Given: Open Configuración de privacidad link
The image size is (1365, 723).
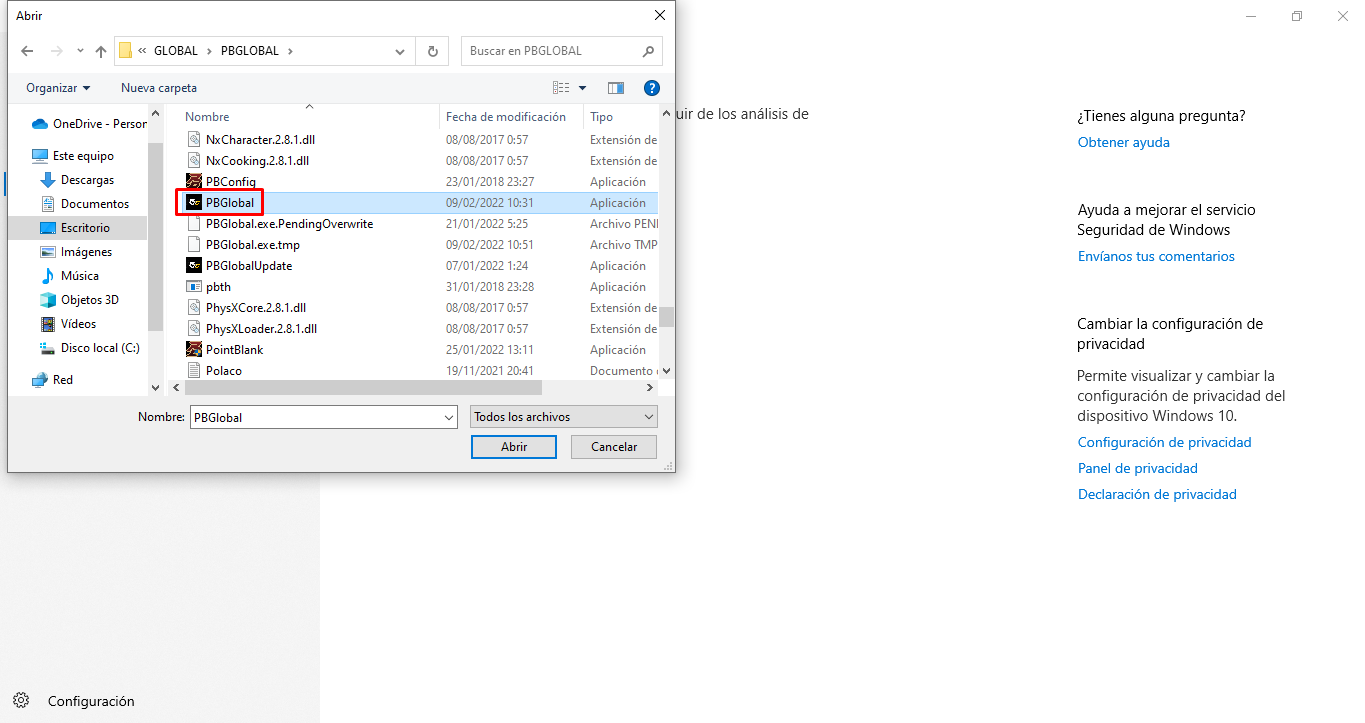Looking at the screenshot, I should click(1165, 442).
